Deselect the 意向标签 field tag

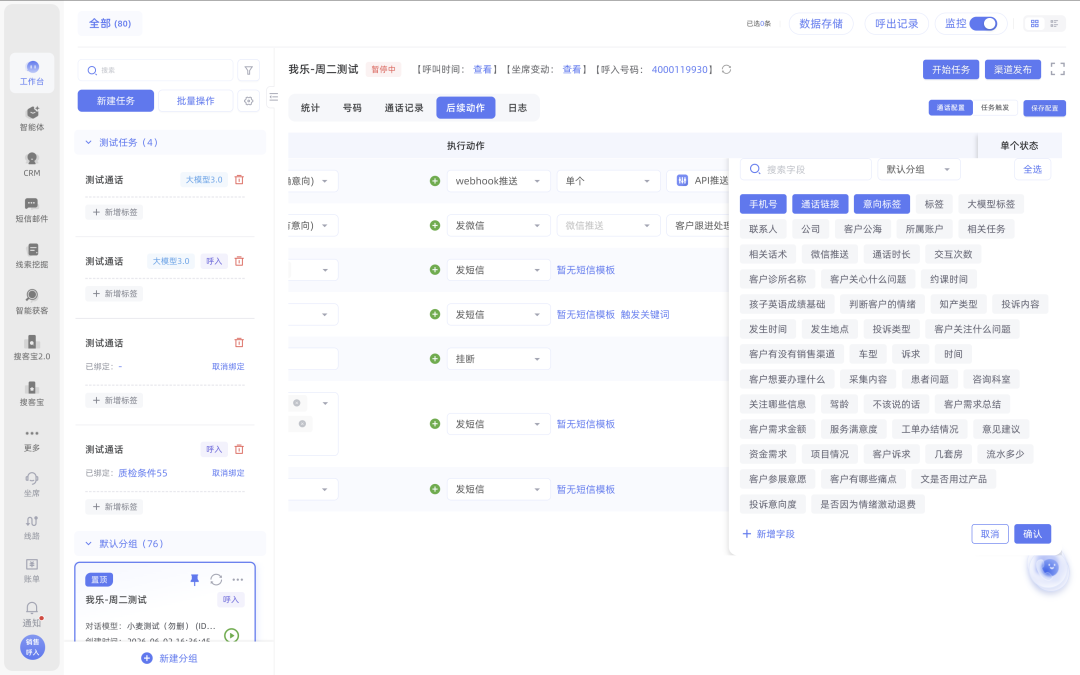[x=882, y=204]
